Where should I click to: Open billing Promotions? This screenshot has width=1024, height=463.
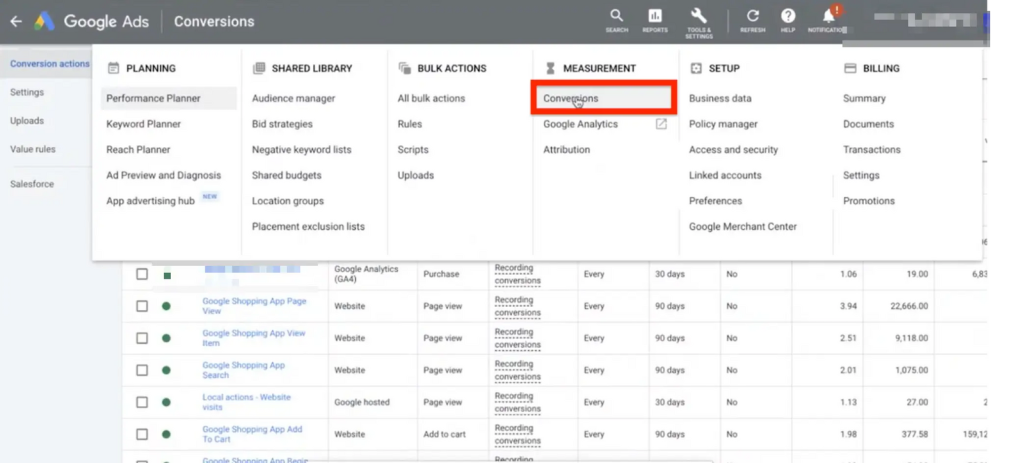click(869, 201)
